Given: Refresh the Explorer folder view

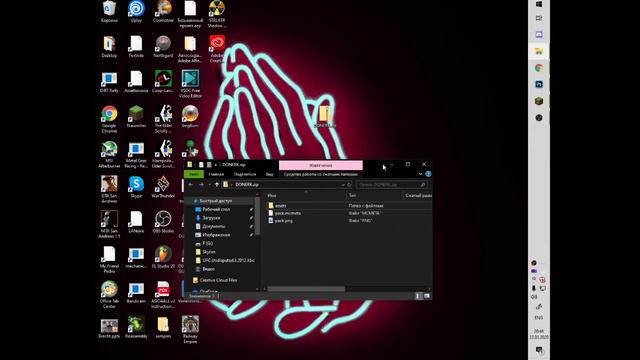Looking at the screenshot, I should [x=349, y=185].
